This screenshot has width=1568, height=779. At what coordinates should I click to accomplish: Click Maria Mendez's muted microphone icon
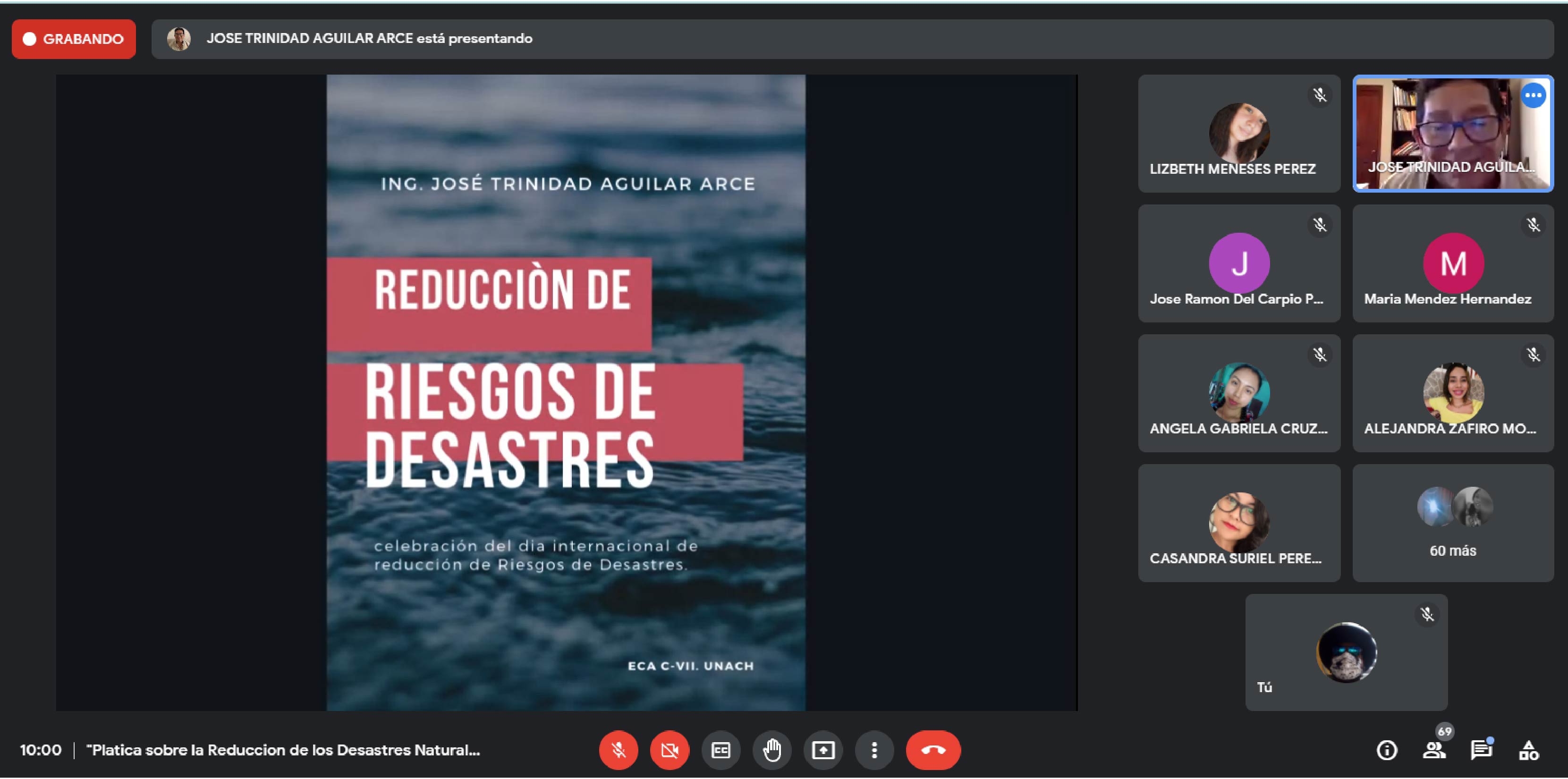click(1534, 225)
